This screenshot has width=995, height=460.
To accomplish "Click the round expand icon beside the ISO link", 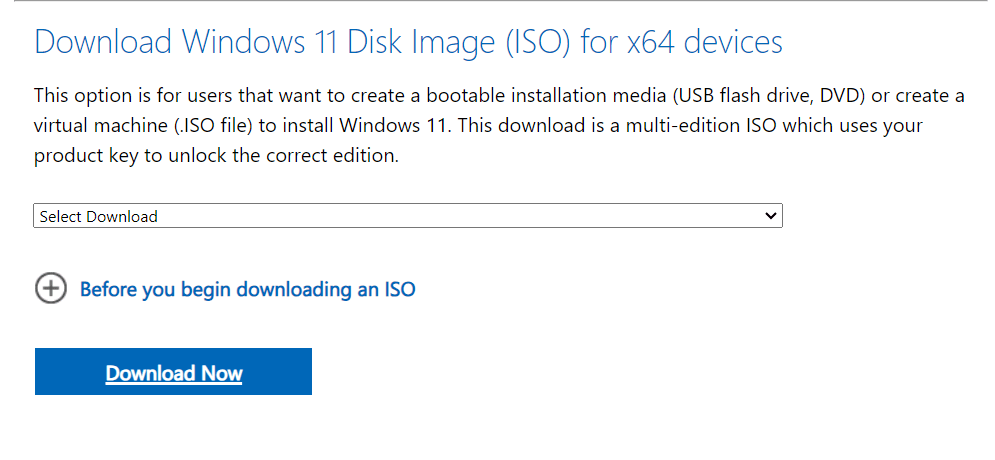I will (50, 289).
